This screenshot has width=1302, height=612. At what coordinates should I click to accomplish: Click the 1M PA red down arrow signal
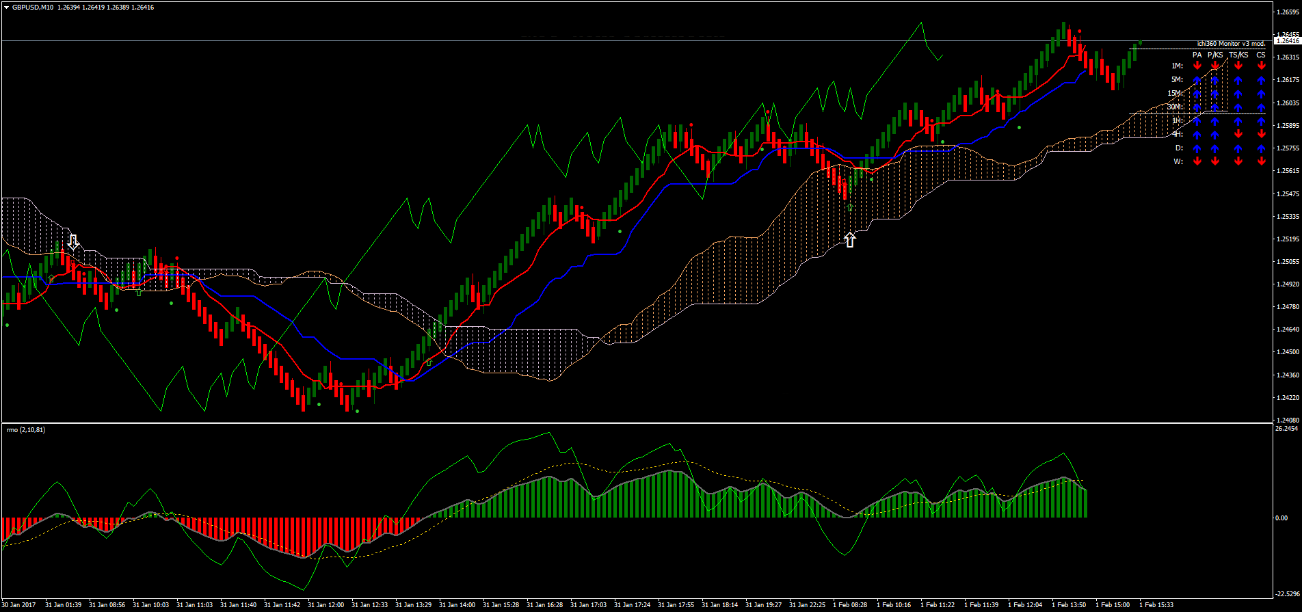(1197, 65)
